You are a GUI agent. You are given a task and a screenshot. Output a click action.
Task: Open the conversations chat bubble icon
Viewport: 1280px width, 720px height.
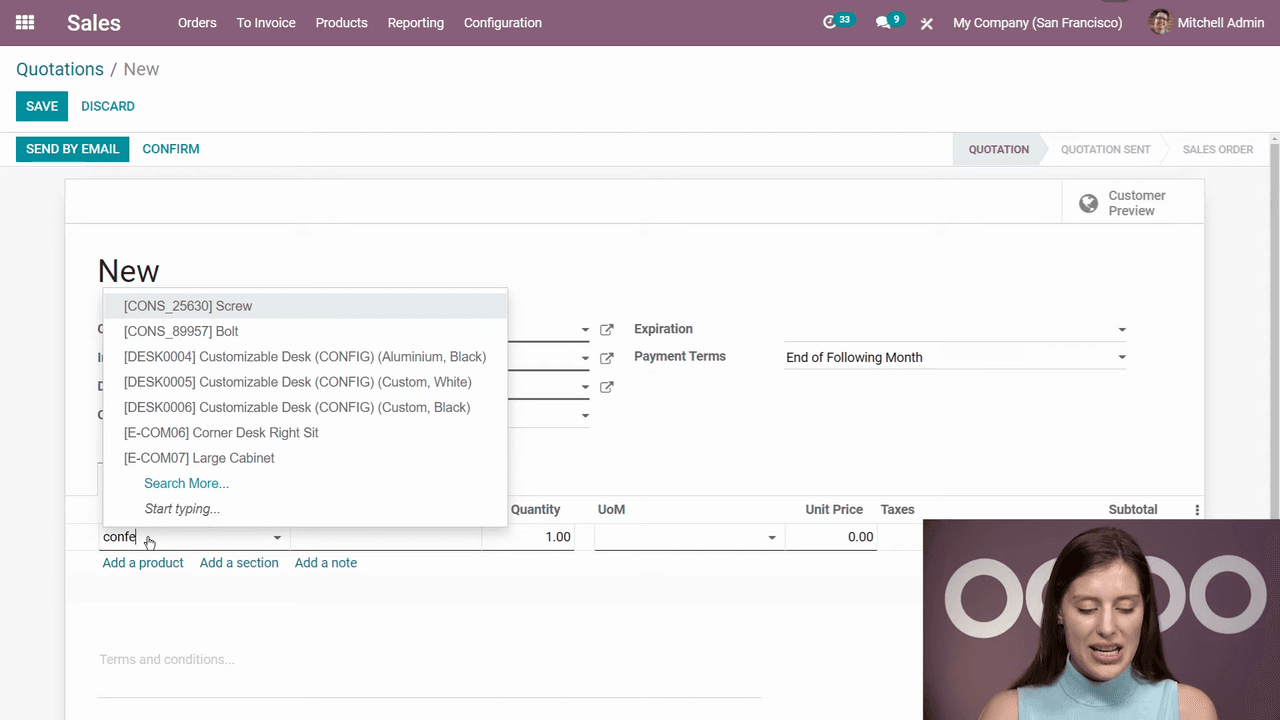coord(883,22)
